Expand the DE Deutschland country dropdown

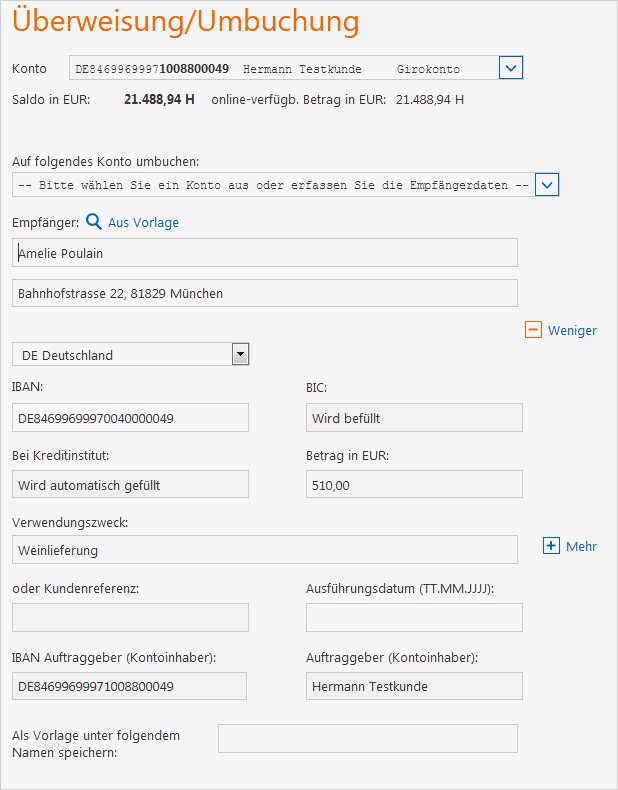click(x=240, y=354)
